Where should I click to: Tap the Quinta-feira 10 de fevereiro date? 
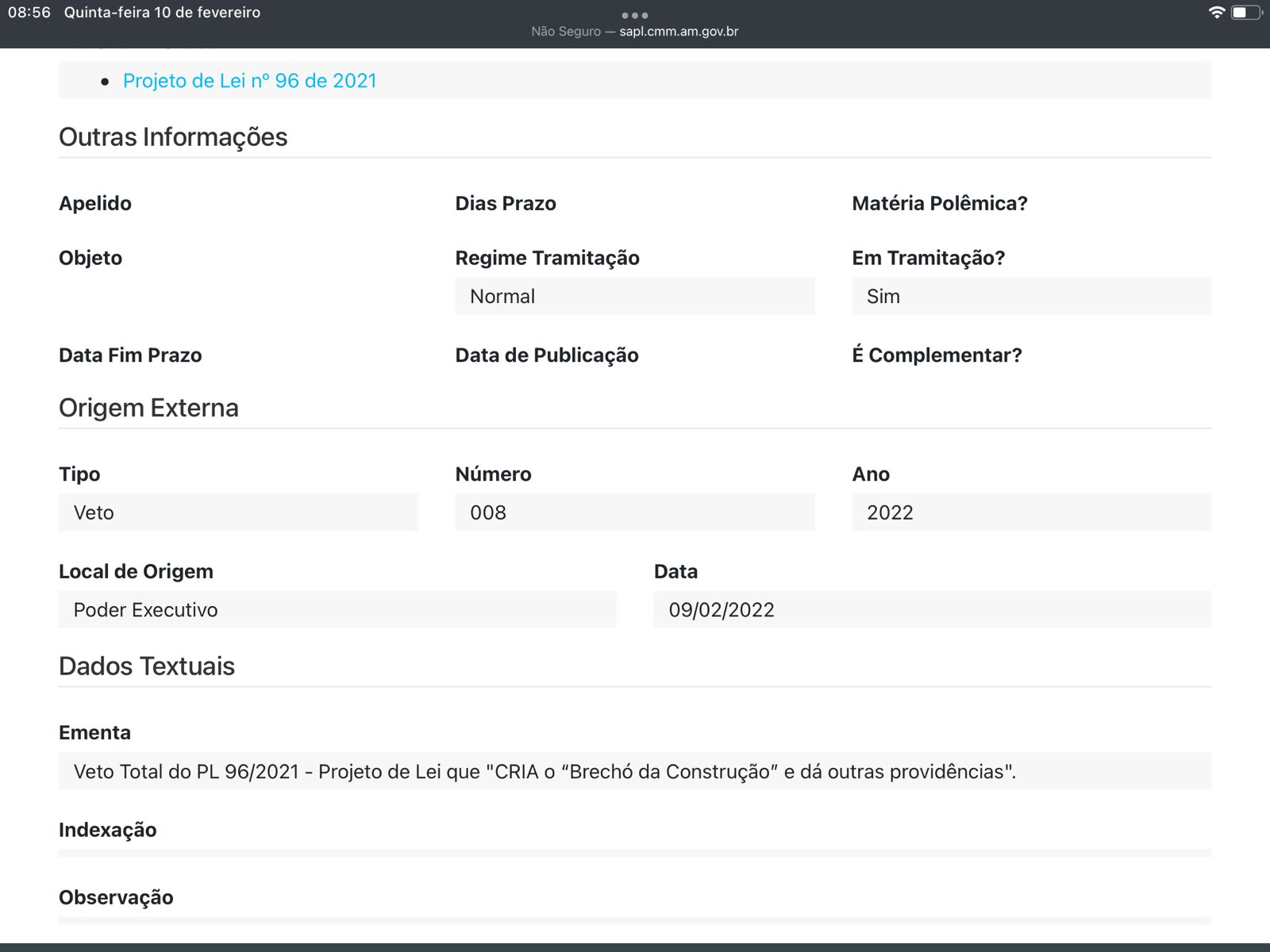pyautogui.click(x=162, y=13)
